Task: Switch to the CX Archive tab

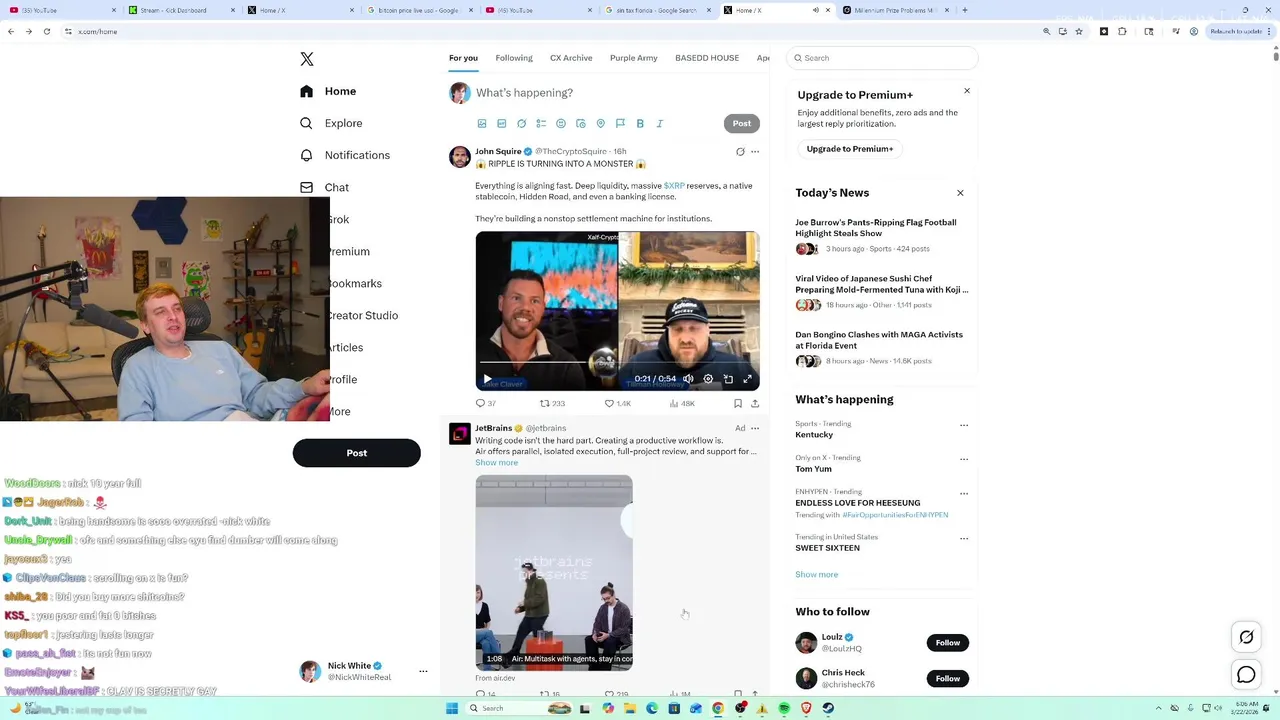Action: pos(571,58)
